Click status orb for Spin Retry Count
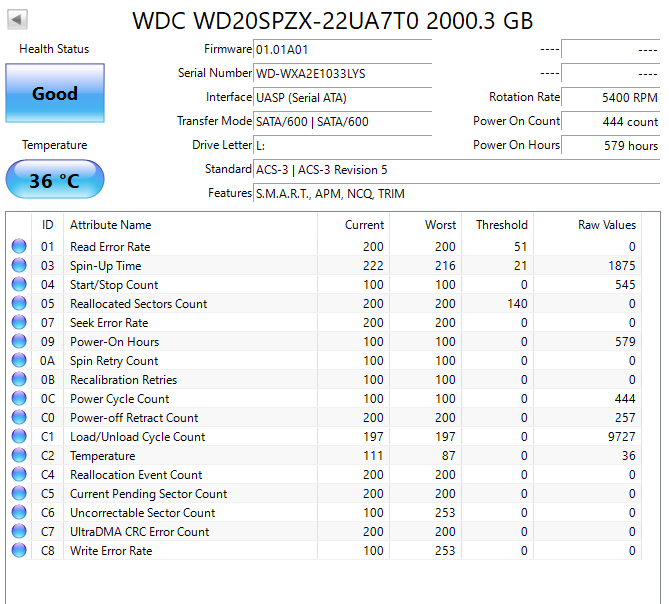The width and height of the screenshot is (669, 604). (x=19, y=360)
